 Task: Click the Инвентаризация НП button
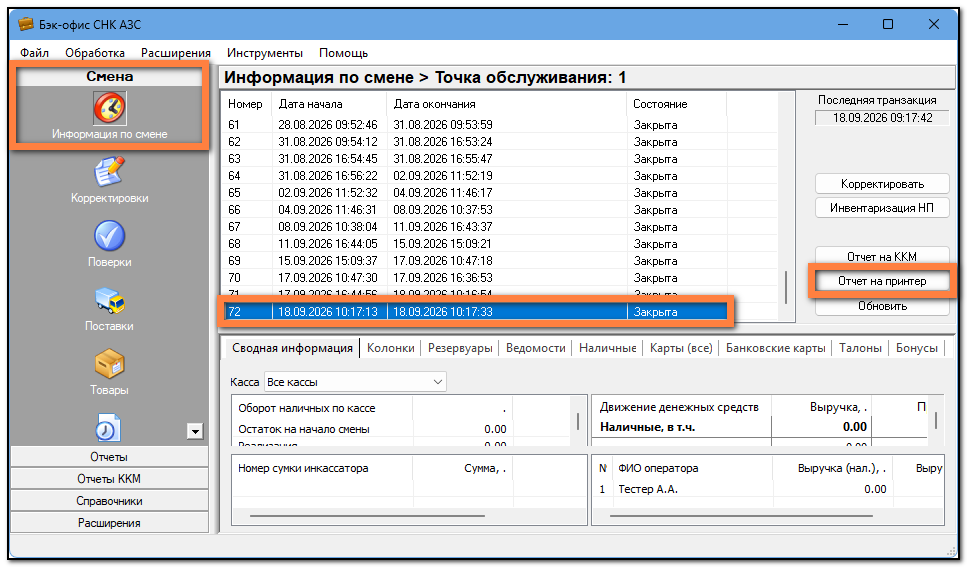pos(882,208)
